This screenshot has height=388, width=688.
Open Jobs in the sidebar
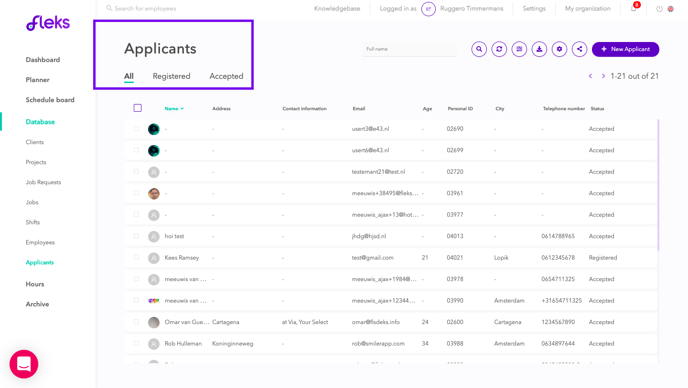[32, 202]
